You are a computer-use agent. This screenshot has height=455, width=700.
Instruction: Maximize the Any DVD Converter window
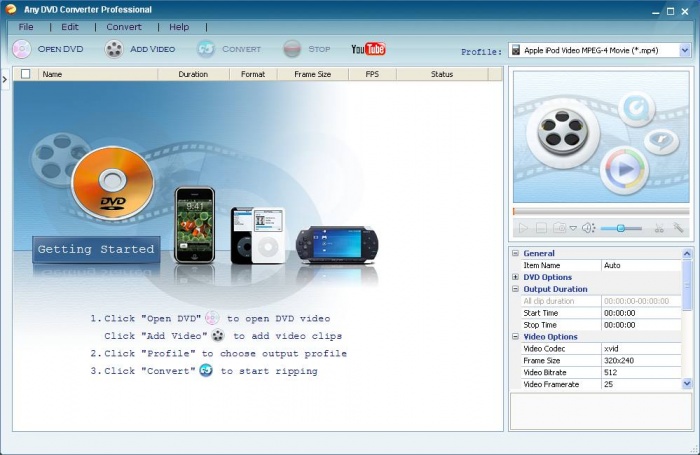click(x=671, y=12)
